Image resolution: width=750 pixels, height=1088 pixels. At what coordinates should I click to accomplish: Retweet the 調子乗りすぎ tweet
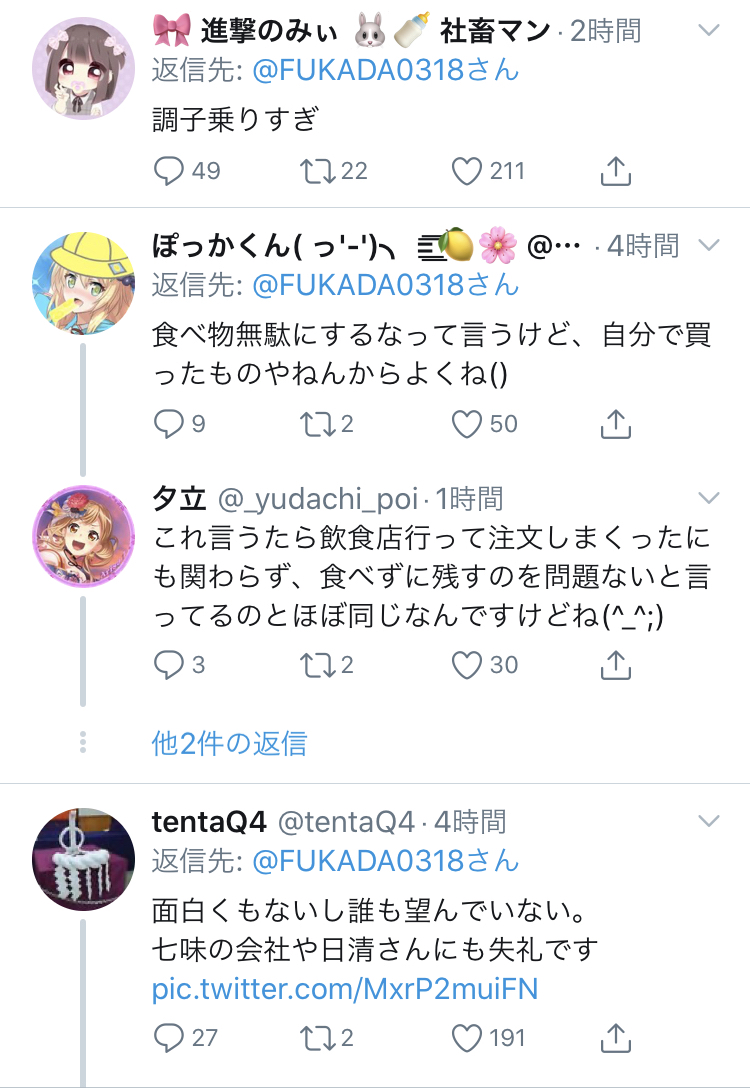318,171
